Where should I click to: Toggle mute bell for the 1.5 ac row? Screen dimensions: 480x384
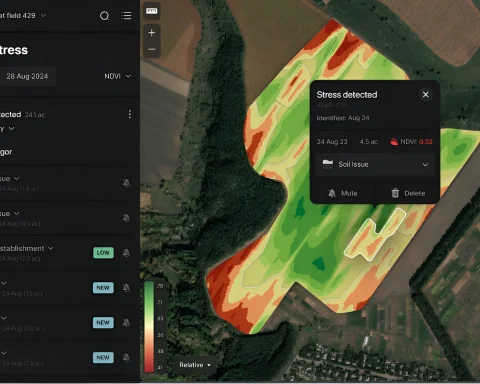126,288
